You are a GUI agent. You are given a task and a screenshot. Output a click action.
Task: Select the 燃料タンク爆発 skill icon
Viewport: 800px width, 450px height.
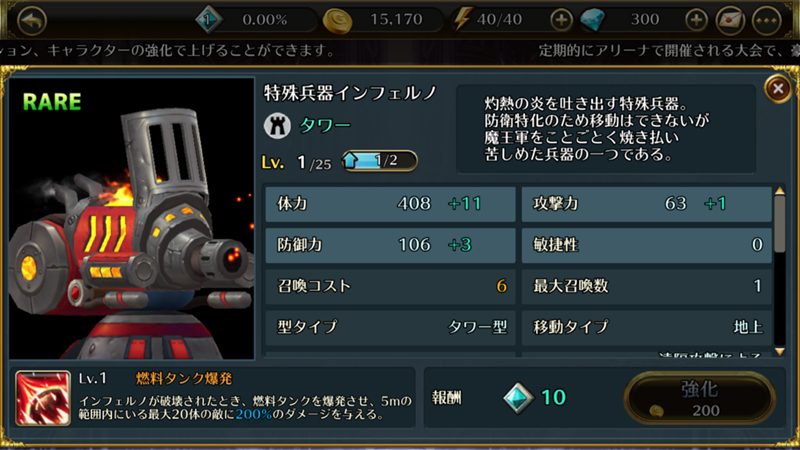43,398
